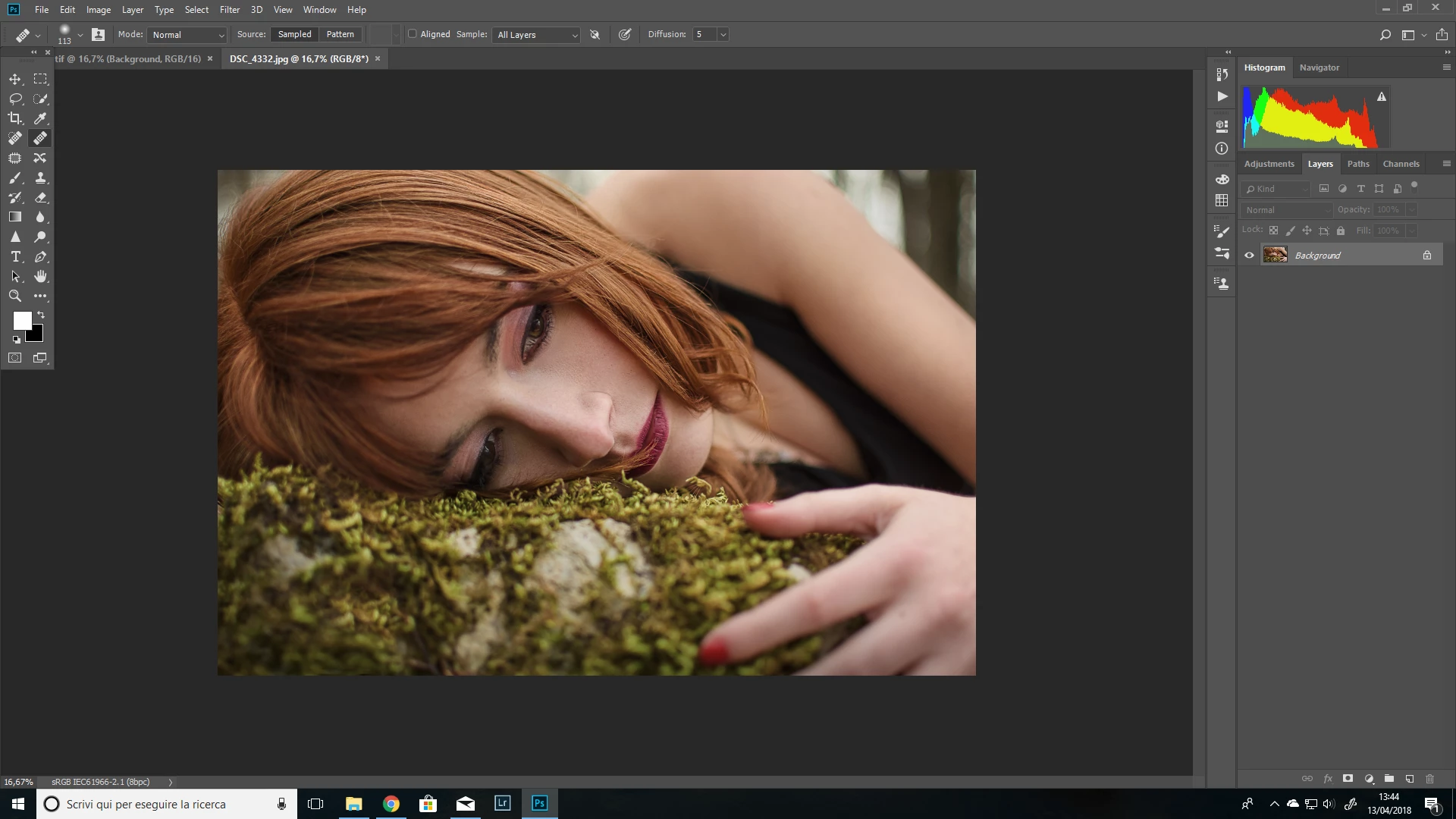Screen dimensions: 1456x819
Task: Expand the Diffusion value dropdown
Action: tap(723, 35)
